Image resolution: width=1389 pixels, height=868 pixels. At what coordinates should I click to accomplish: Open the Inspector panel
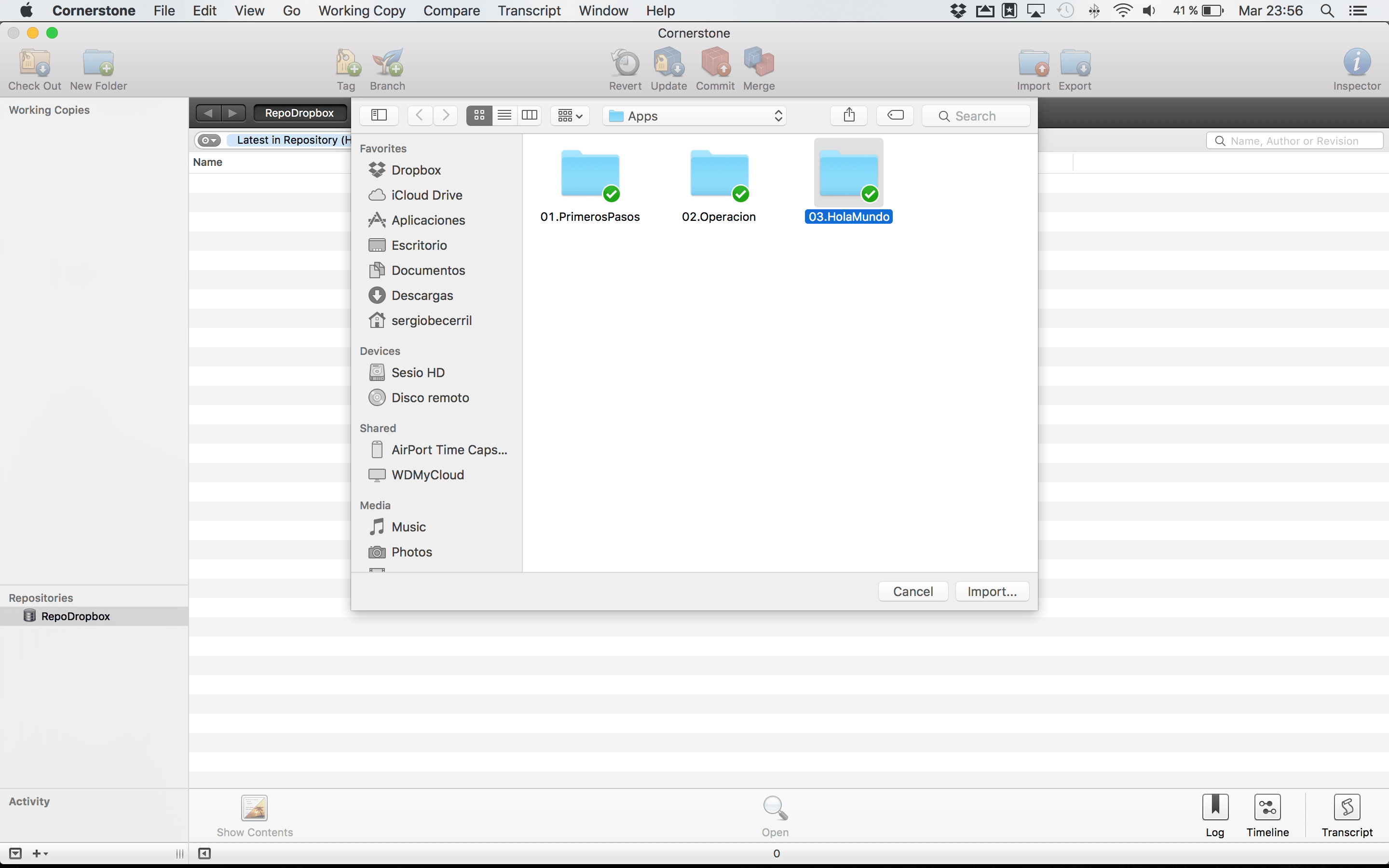[x=1357, y=62]
